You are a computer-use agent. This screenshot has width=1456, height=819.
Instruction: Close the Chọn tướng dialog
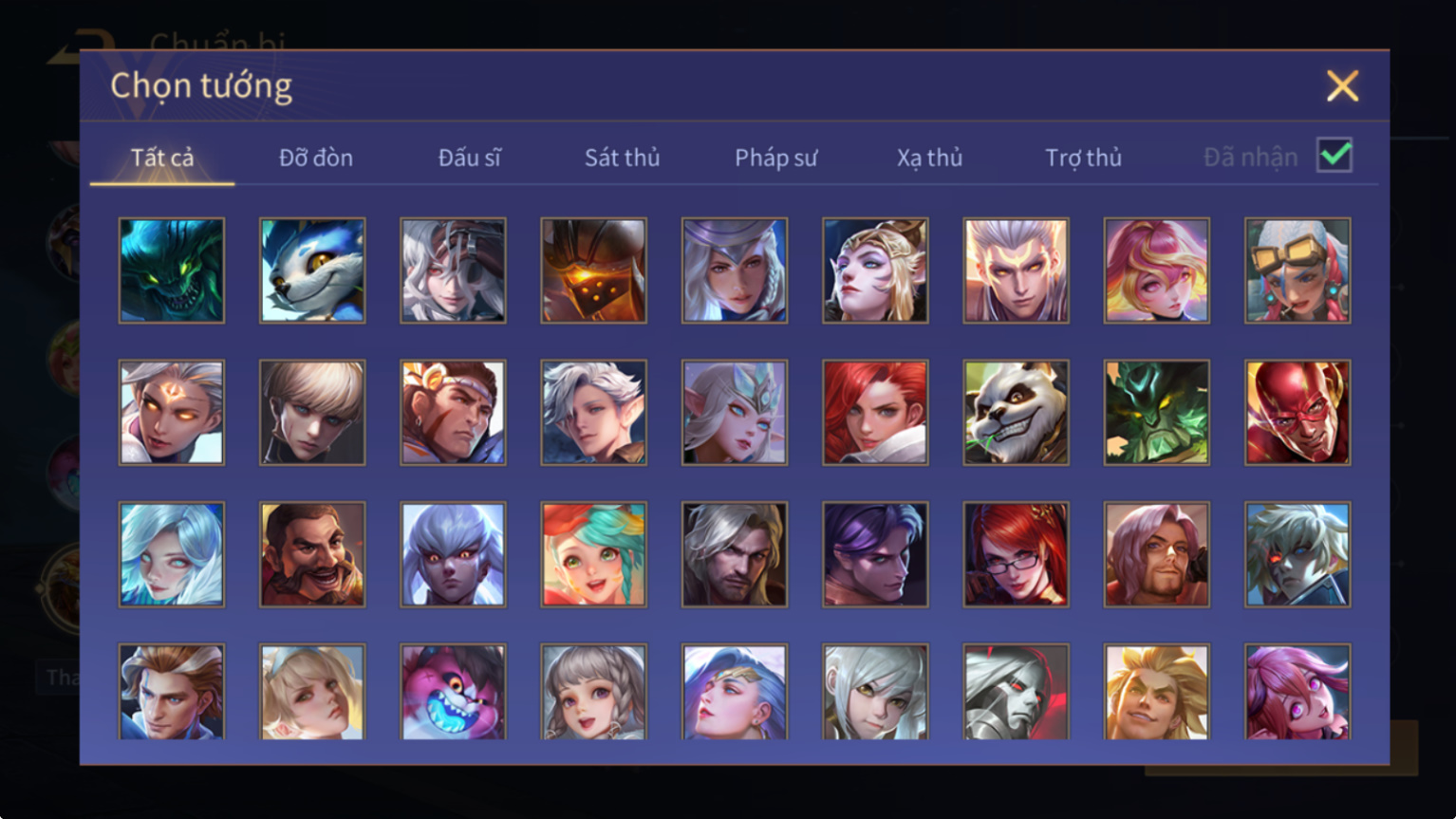click(x=1342, y=86)
